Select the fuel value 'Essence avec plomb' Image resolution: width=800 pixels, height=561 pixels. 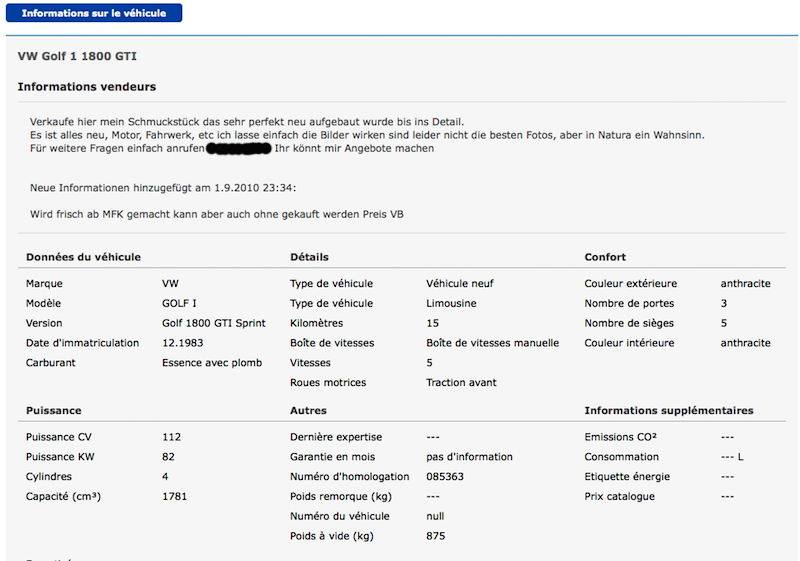coord(212,363)
